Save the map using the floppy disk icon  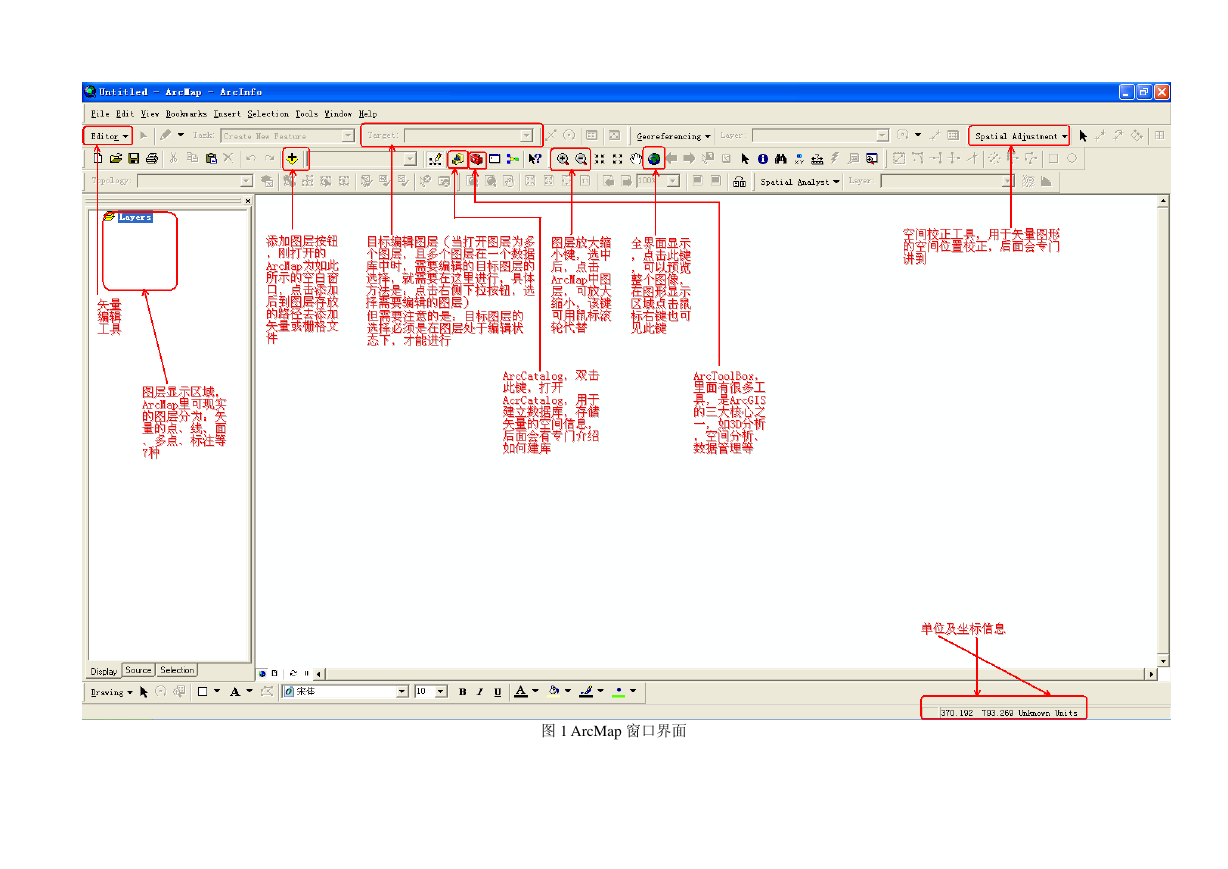[133, 158]
